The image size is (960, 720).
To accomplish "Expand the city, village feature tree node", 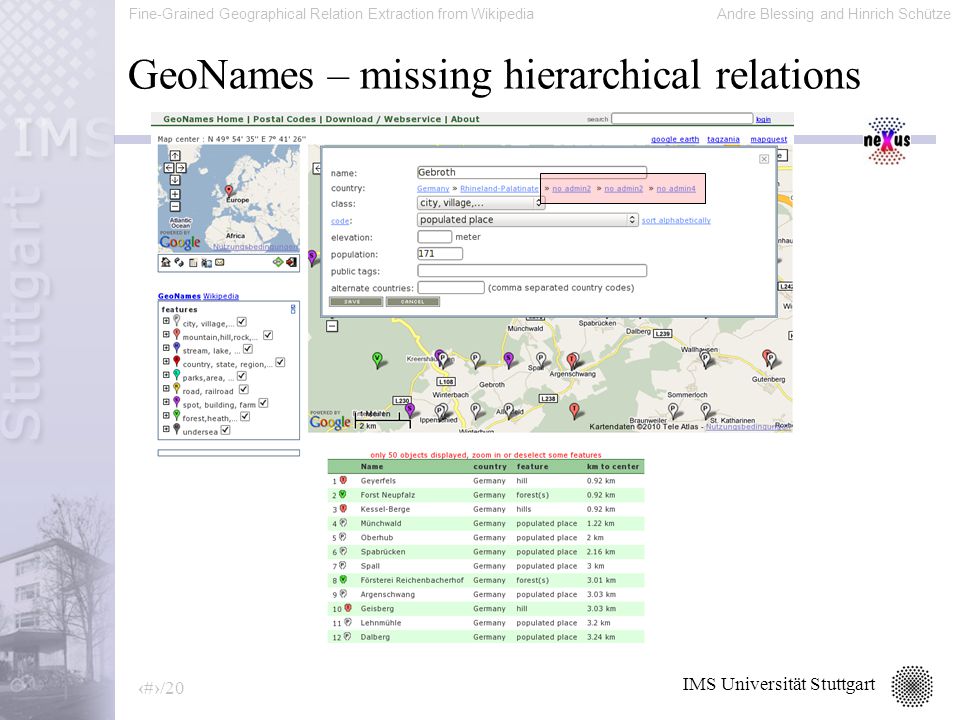I will tap(166, 321).
